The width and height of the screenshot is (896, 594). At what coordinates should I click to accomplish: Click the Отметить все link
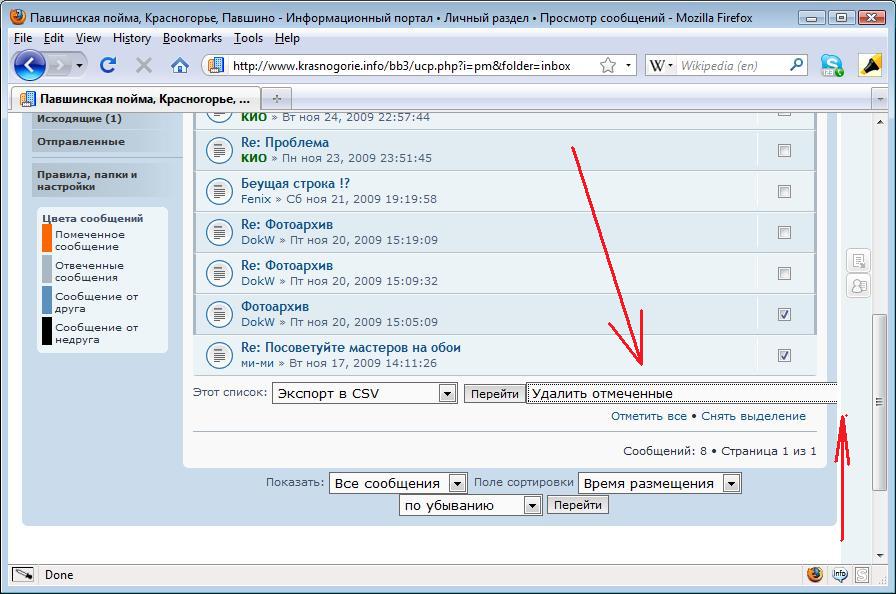(x=648, y=416)
